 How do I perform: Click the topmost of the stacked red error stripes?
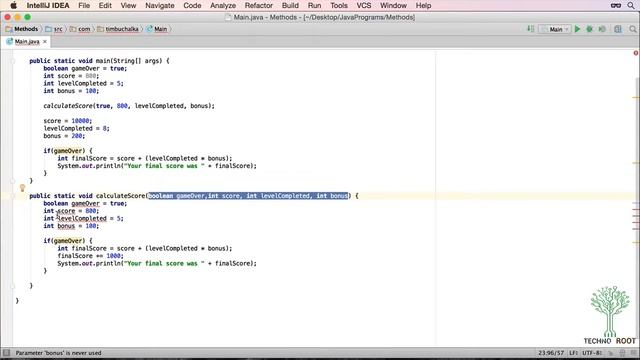(636, 210)
